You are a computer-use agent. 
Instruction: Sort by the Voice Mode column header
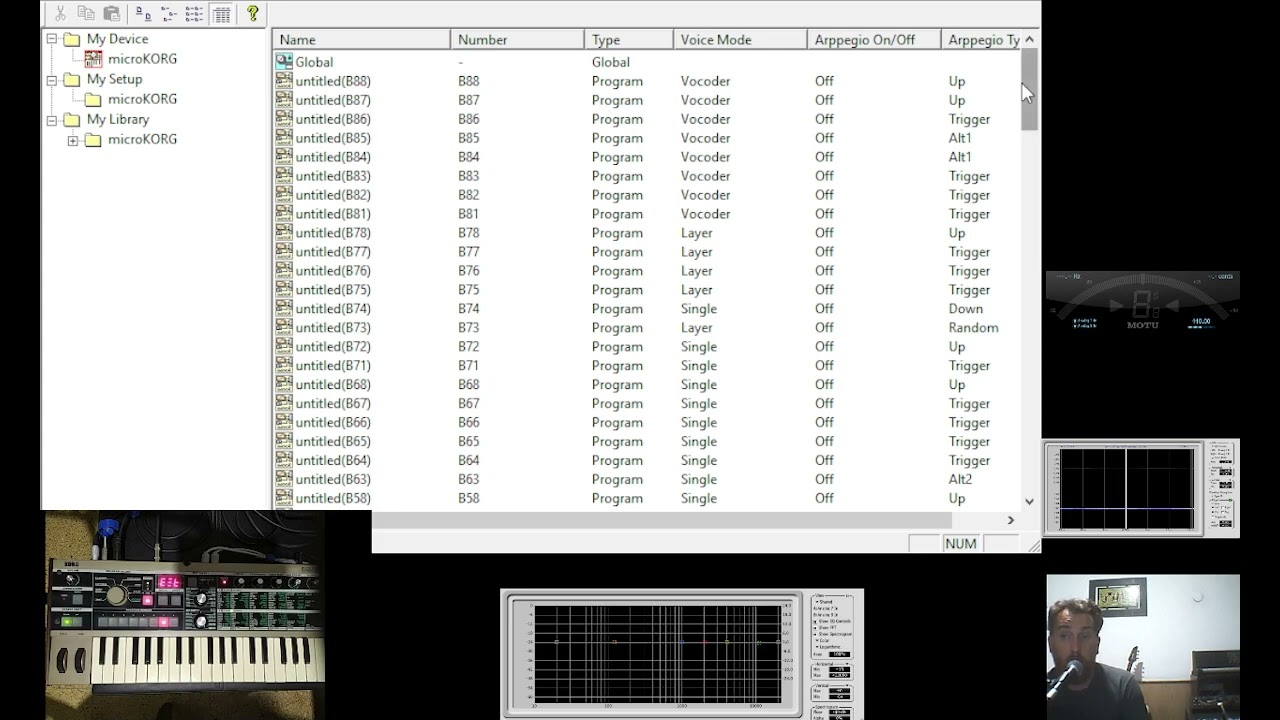[740, 40]
